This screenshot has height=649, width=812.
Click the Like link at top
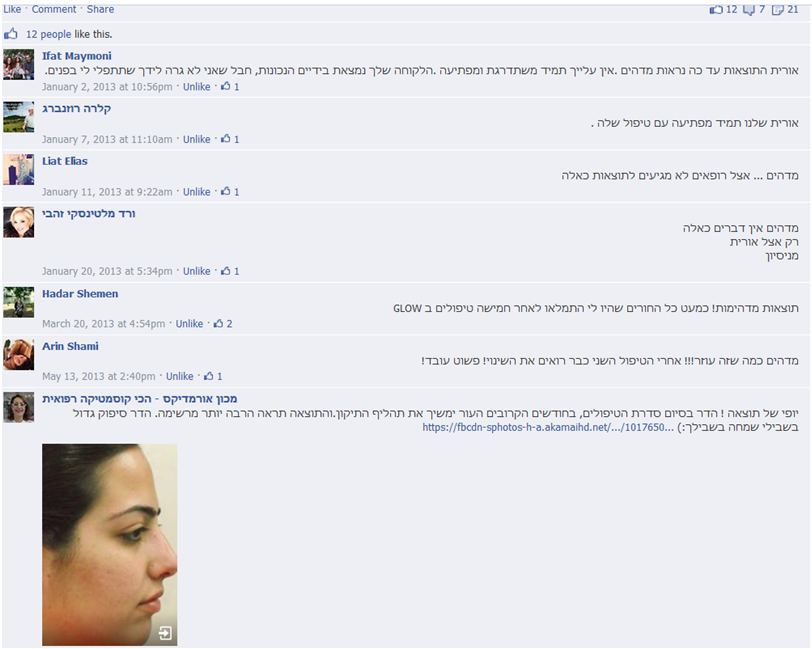(12, 9)
